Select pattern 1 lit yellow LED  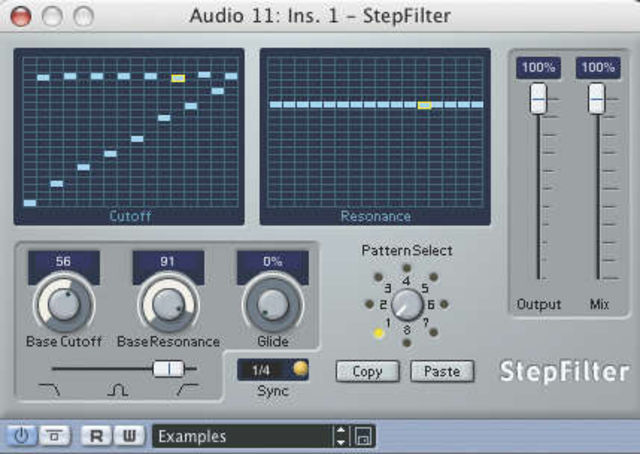[379, 333]
